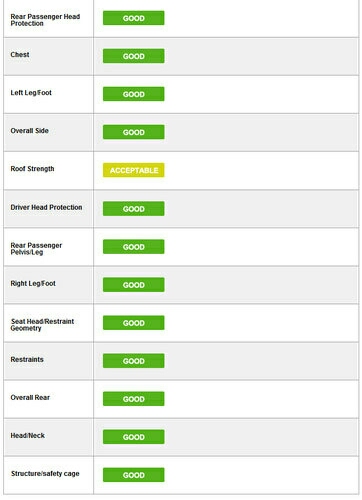Click GOOD badge for Rear Passenger Pelvis/Leg
The image size is (362, 500).
pos(133,247)
